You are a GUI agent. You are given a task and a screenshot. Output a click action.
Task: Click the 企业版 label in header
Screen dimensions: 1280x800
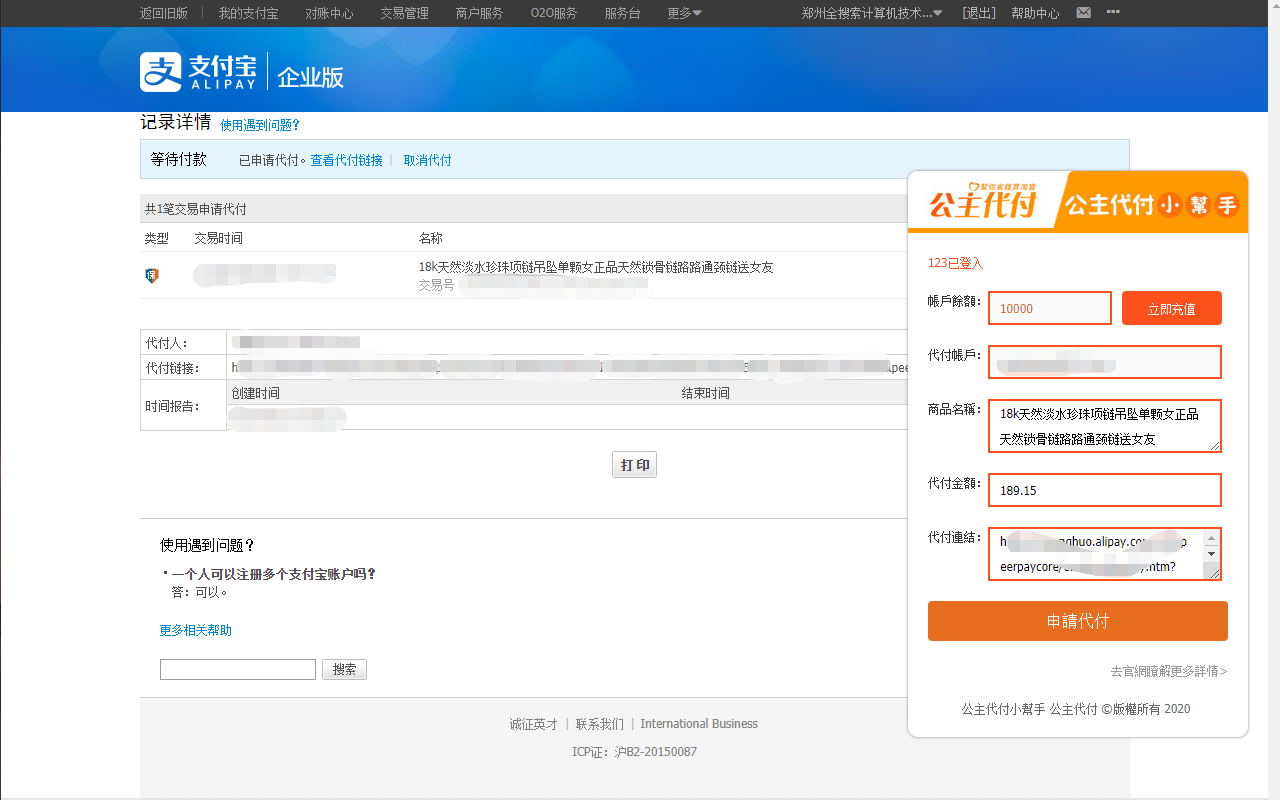(x=311, y=77)
